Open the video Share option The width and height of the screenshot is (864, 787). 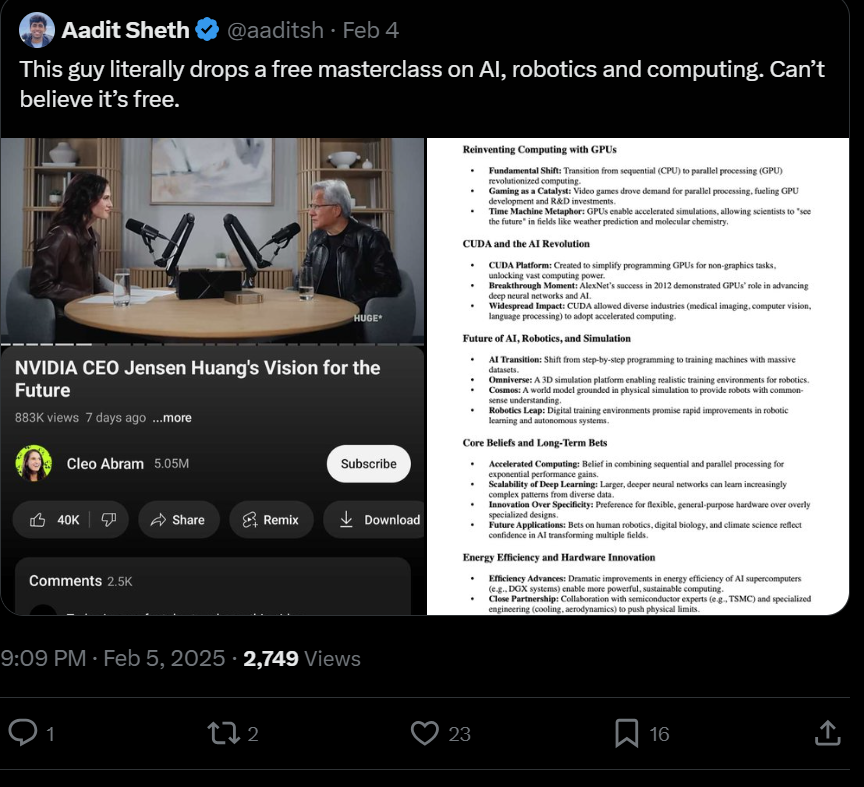pyautogui.click(x=177, y=519)
